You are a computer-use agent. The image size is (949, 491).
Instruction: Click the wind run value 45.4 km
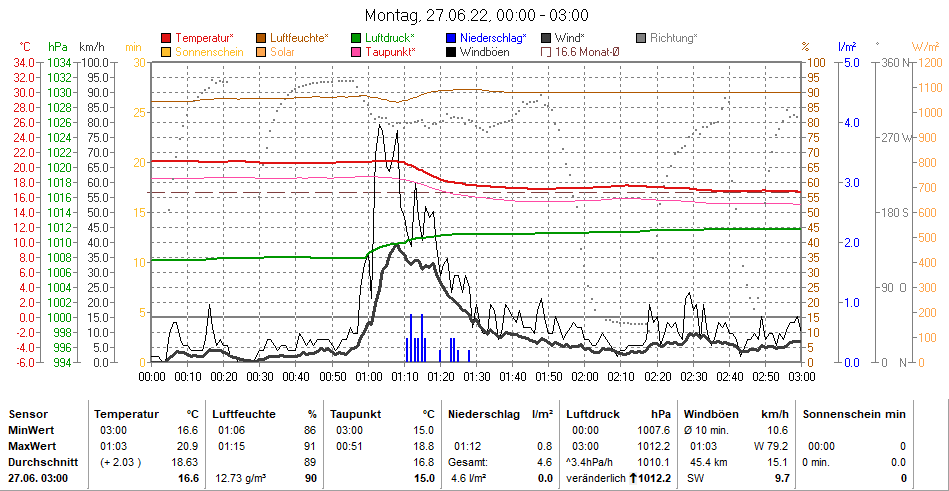coord(709,462)
